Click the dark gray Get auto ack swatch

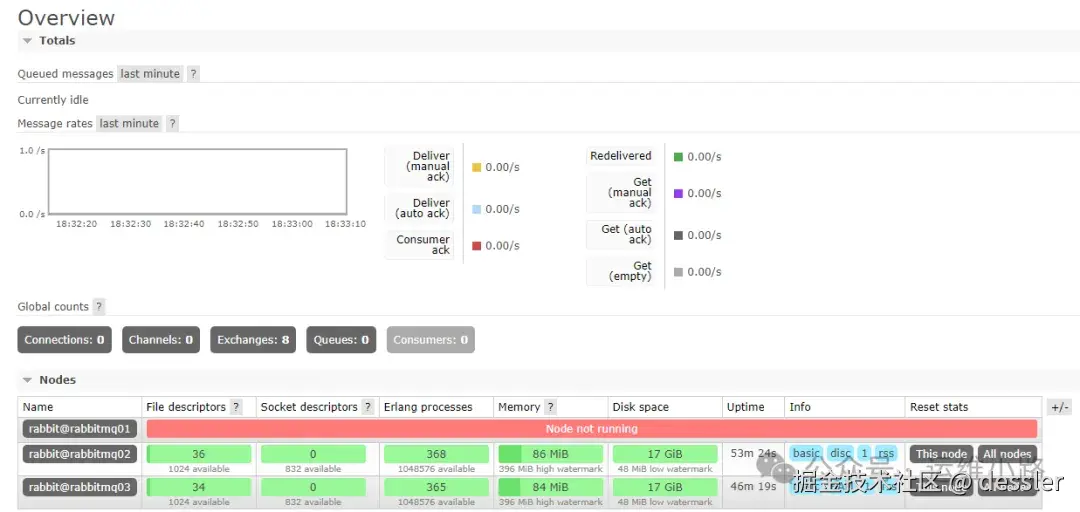pyautogui.click(x=678, y=236)
